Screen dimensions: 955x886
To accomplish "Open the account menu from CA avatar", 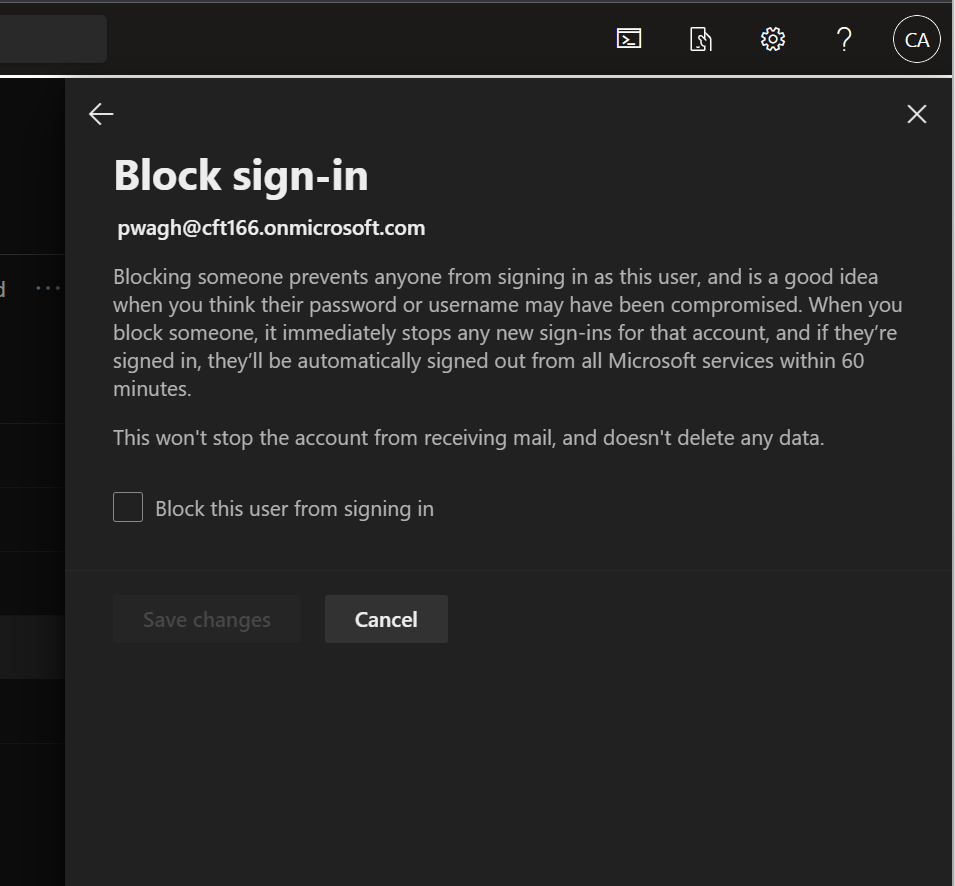I will [x=915, y=39].
